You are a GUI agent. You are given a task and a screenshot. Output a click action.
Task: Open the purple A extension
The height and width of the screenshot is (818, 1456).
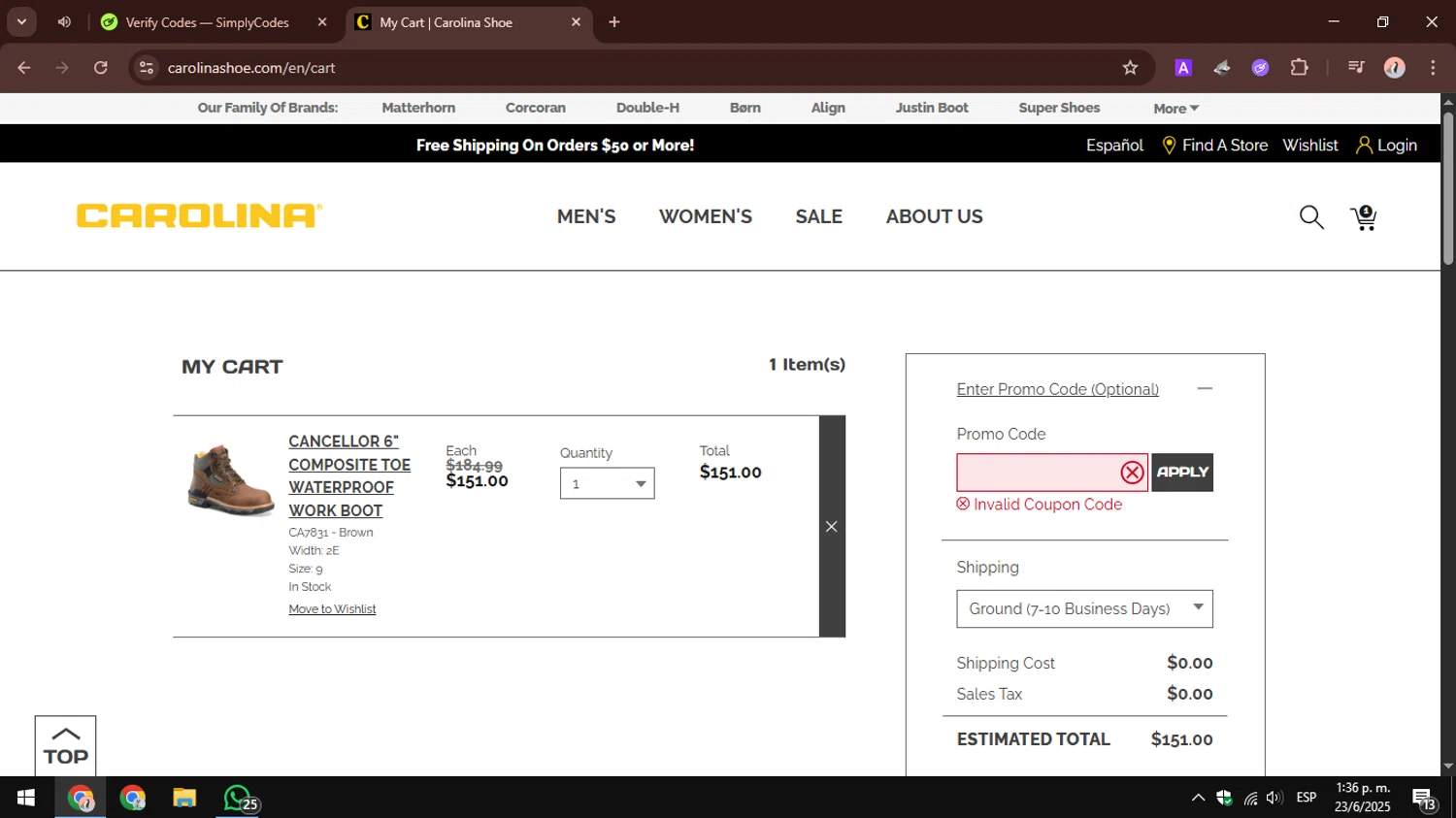1183,68
